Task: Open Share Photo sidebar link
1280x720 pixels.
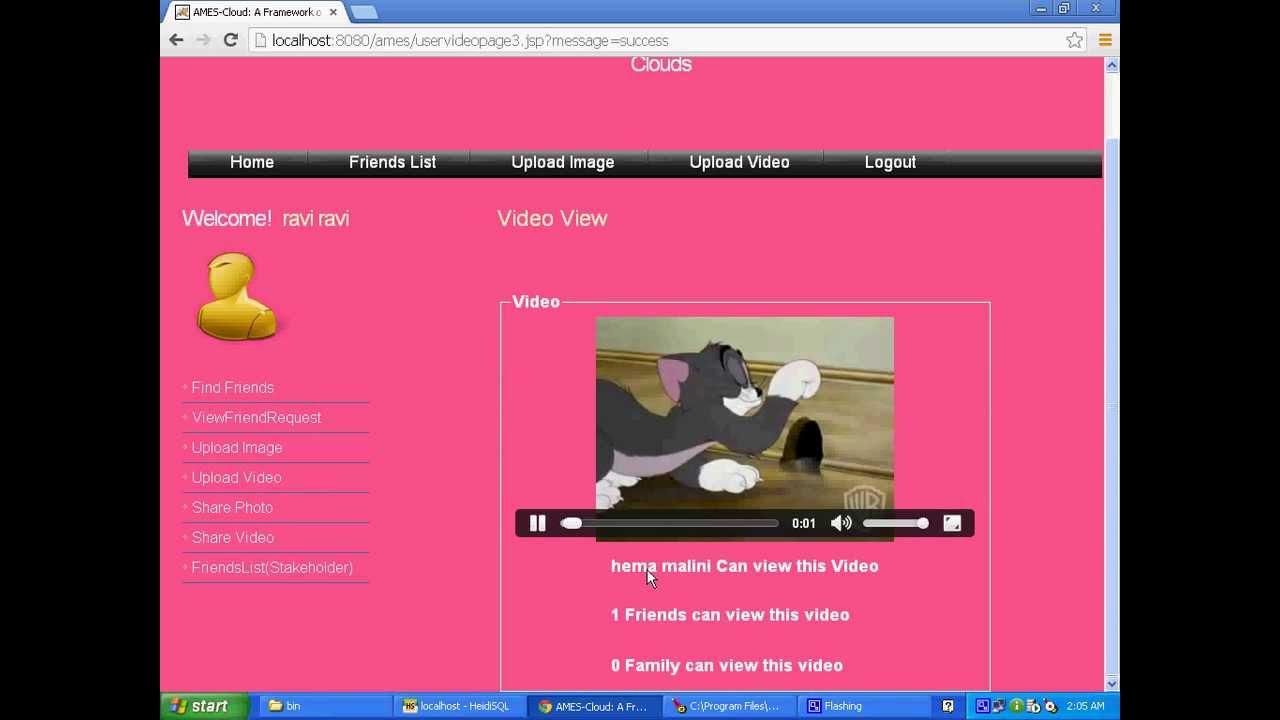Action: pyautogui.click(x=232, y=508)
